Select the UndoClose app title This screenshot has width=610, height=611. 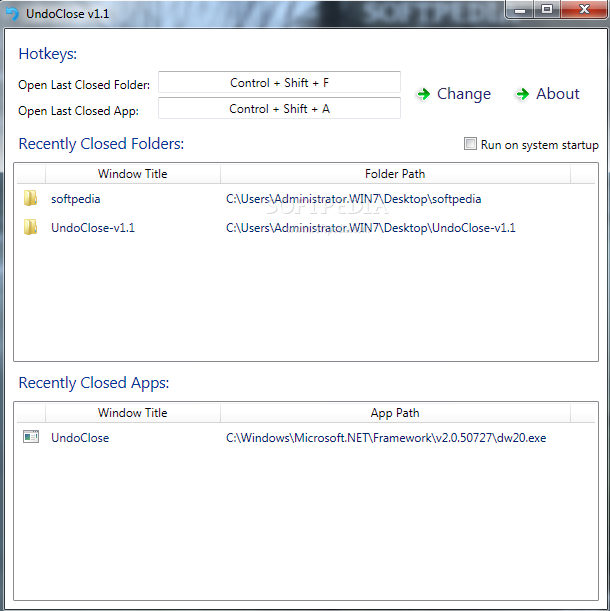coord(80,438)
